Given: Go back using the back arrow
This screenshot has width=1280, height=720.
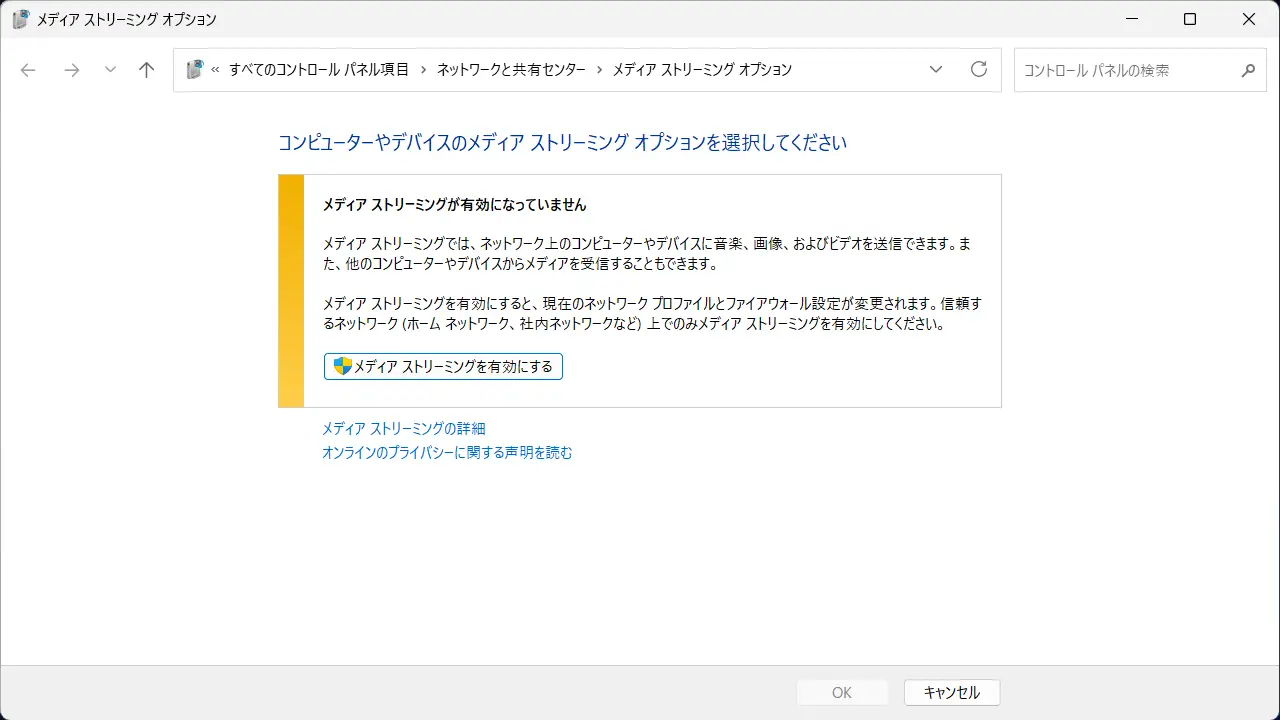Looking at the screenshot, I should click(28, 70).
